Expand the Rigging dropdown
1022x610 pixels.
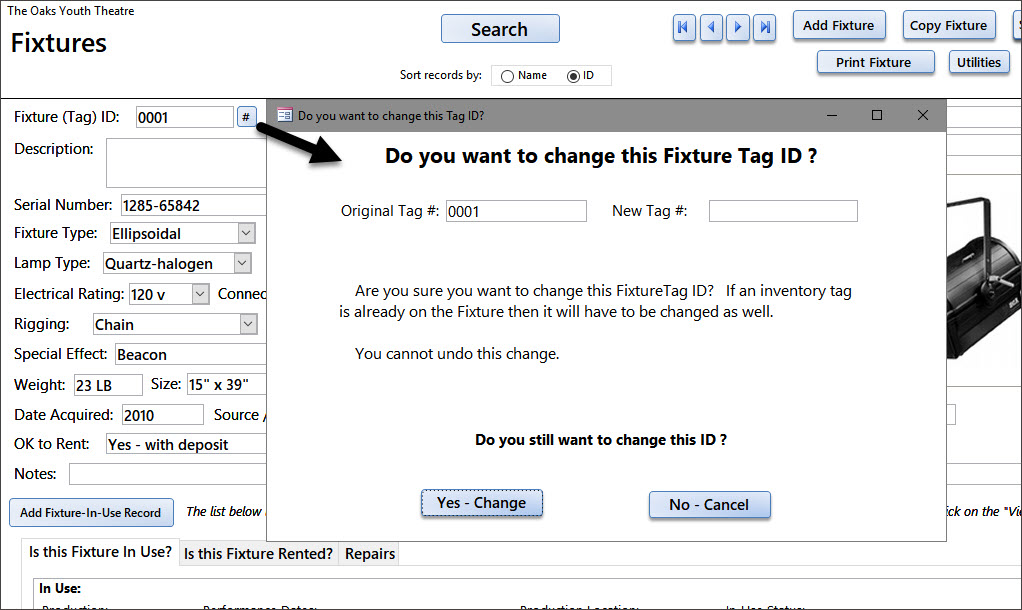tap(248, 324)
